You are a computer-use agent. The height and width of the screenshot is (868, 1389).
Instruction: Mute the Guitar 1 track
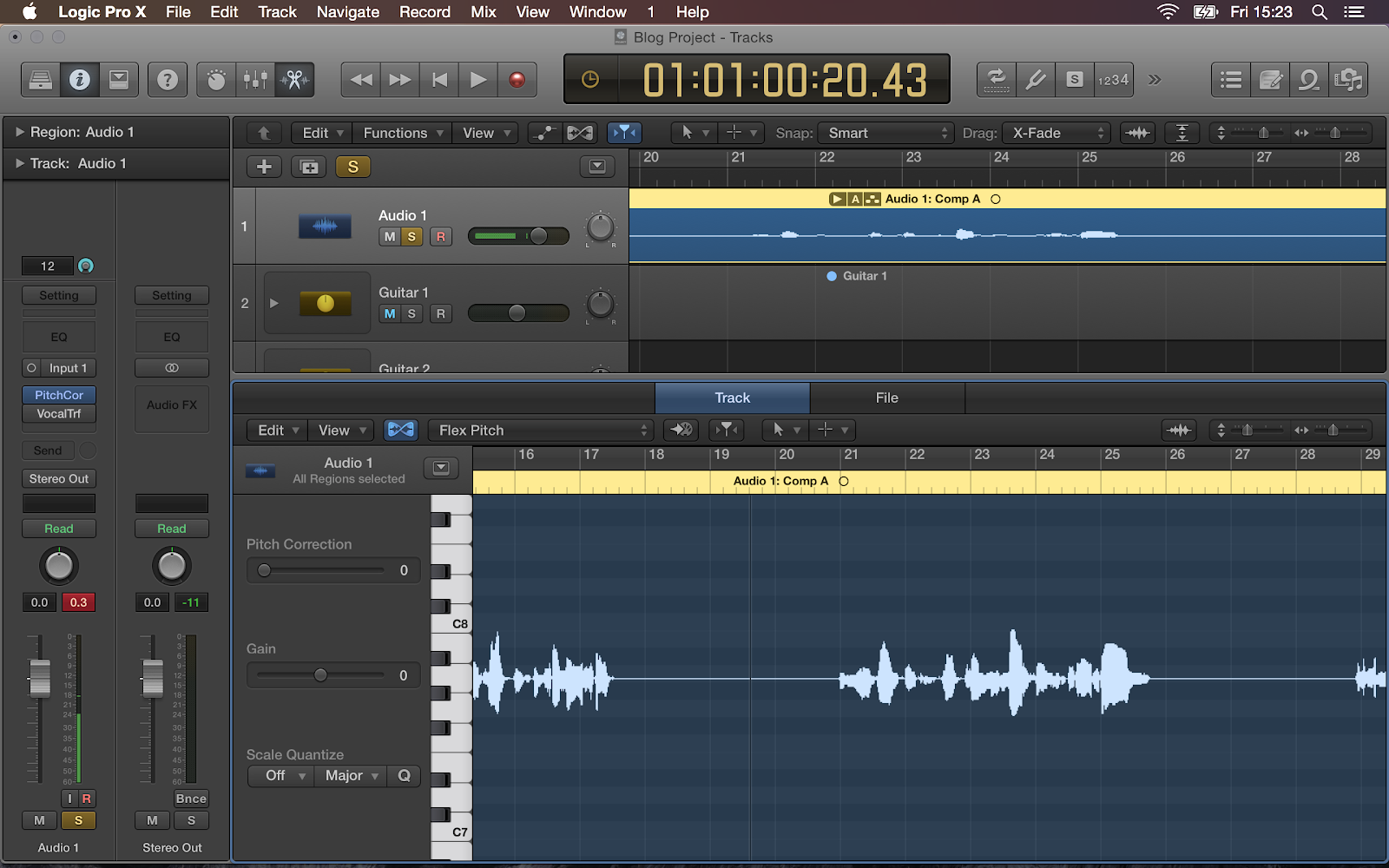[389, 313]
